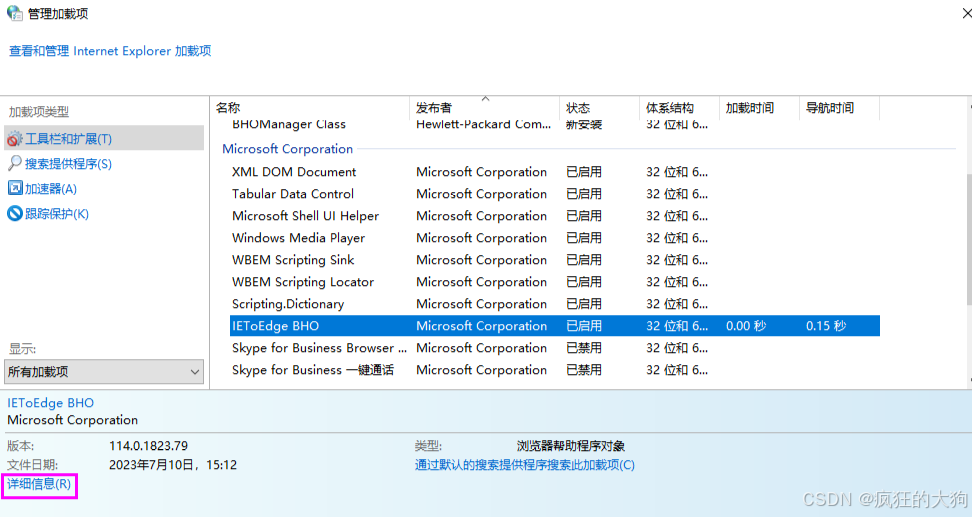Click 查看和管理 Internet Explorer 加载项 heading
The height and width of the screenshot is (517, 972).
point(110,51)
